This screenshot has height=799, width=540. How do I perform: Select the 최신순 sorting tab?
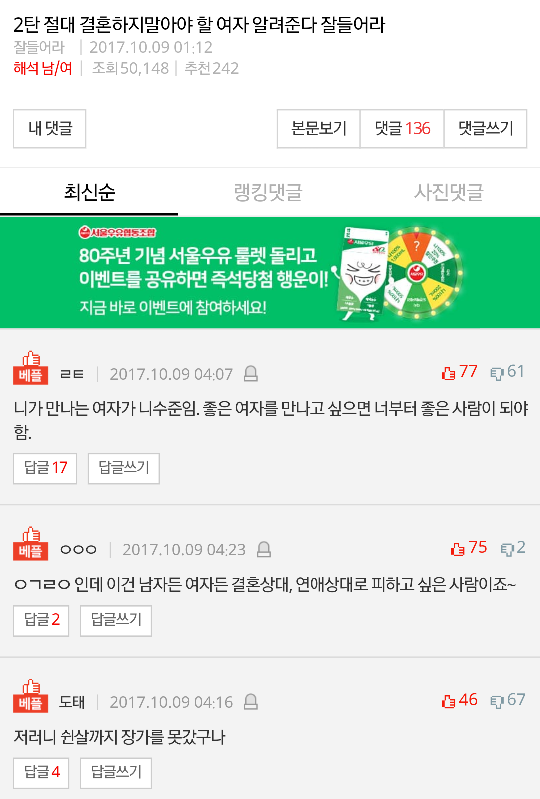89,192
